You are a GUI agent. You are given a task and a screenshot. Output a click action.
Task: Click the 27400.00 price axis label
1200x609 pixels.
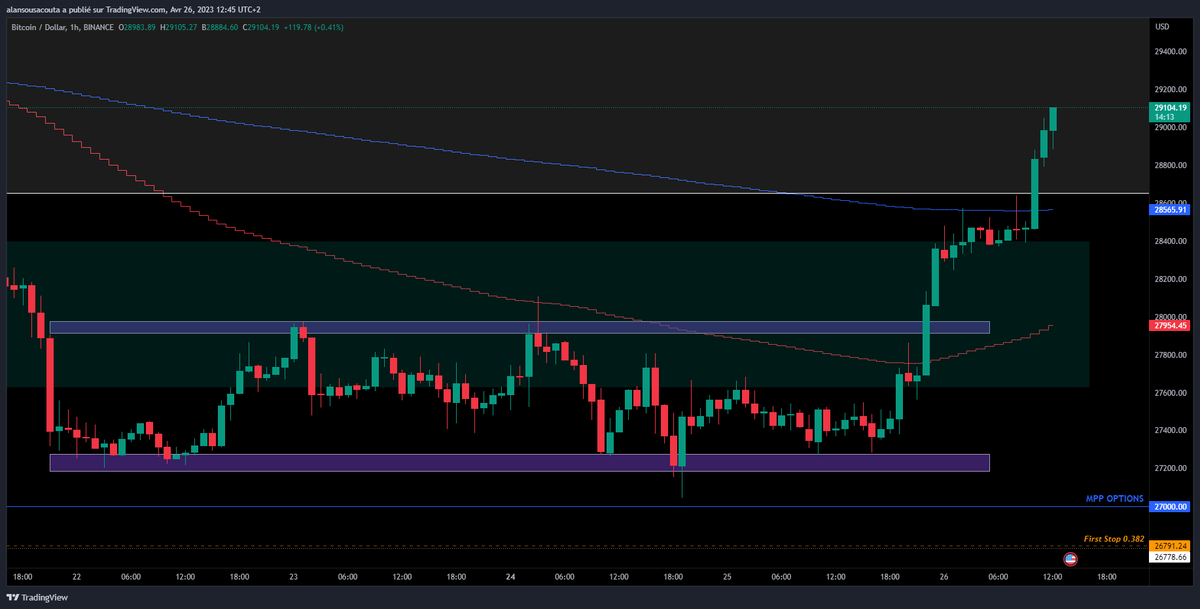pos(1169,430)
